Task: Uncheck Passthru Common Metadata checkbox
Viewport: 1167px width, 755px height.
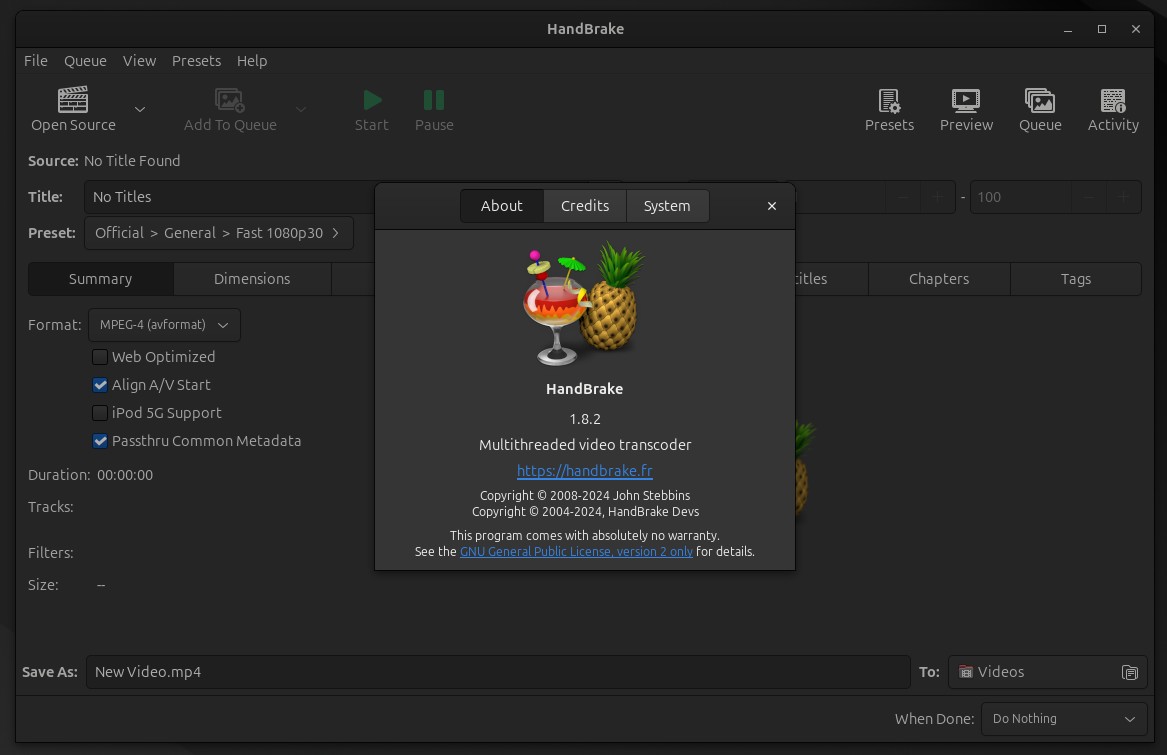Action: (x=100, y=441)
